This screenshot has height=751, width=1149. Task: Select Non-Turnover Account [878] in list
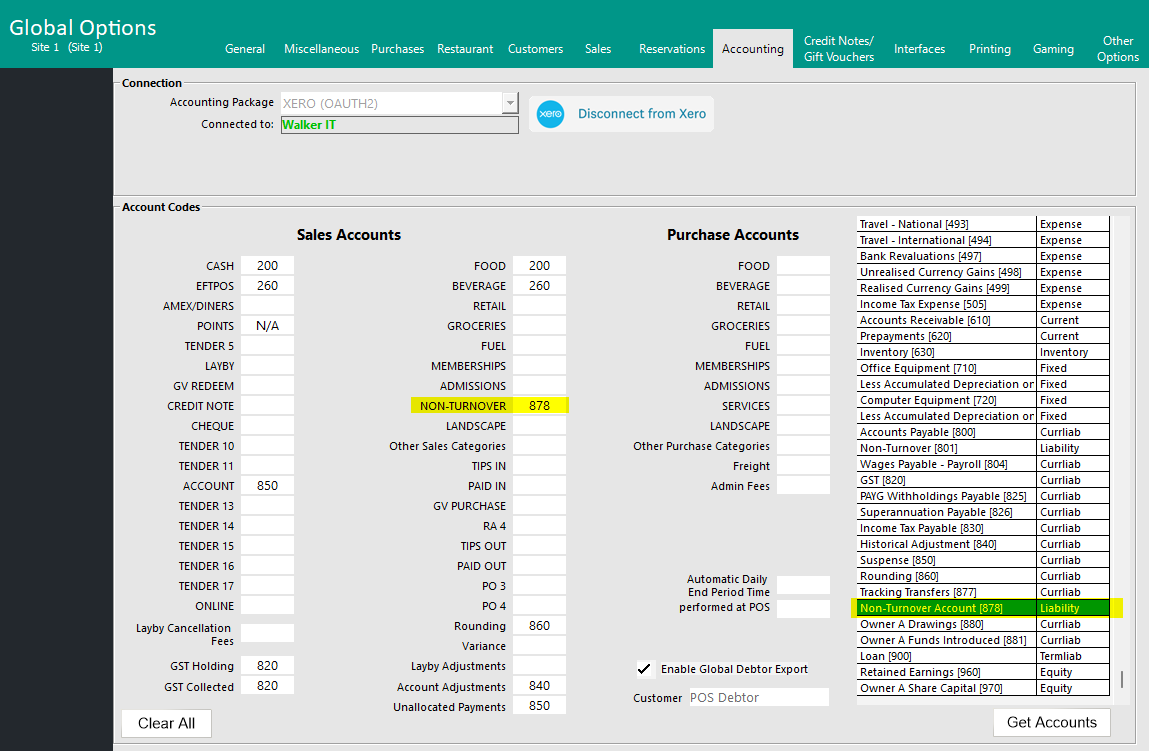(946, 608)
